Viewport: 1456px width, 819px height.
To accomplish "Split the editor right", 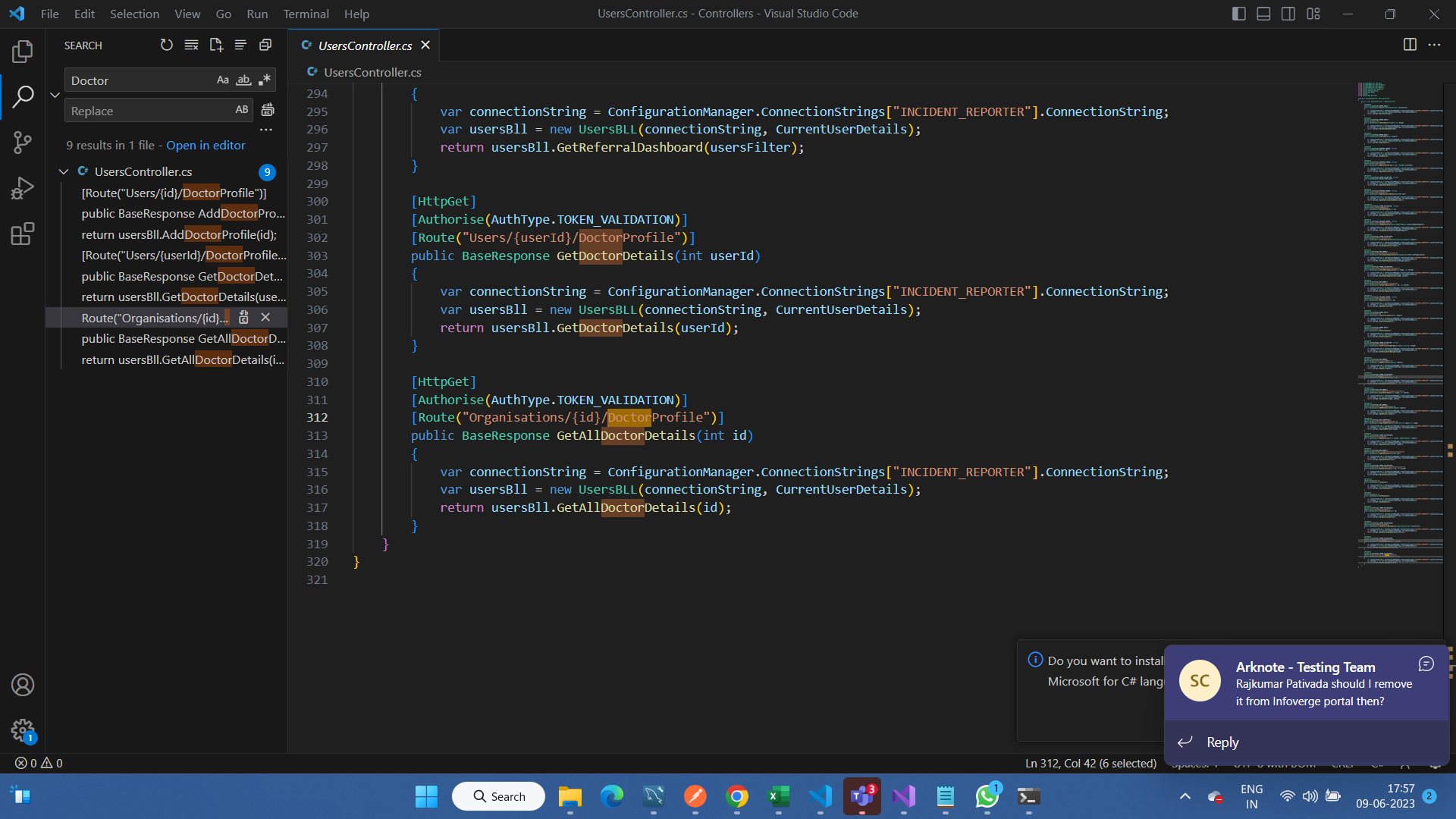I will 1410,45.
